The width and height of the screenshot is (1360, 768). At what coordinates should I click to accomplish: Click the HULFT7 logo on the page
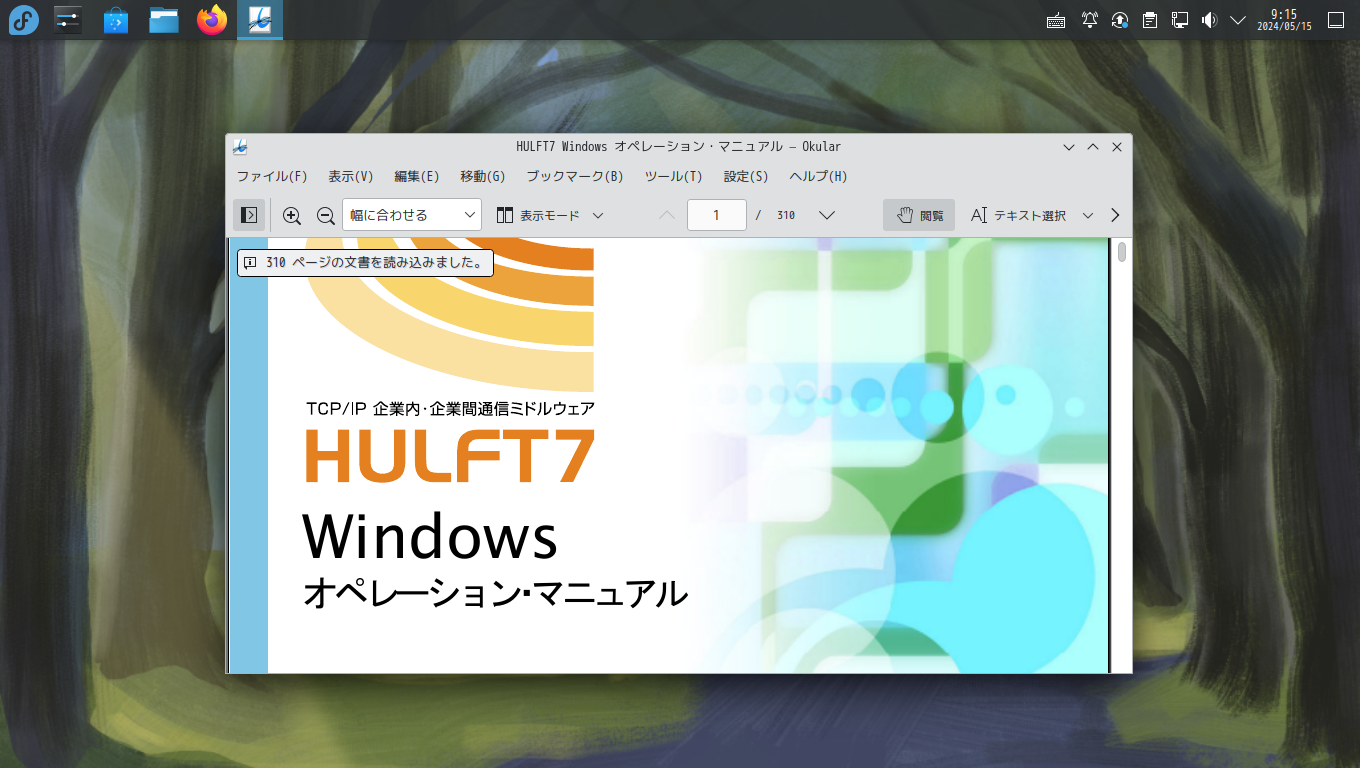tap(450, 456)
